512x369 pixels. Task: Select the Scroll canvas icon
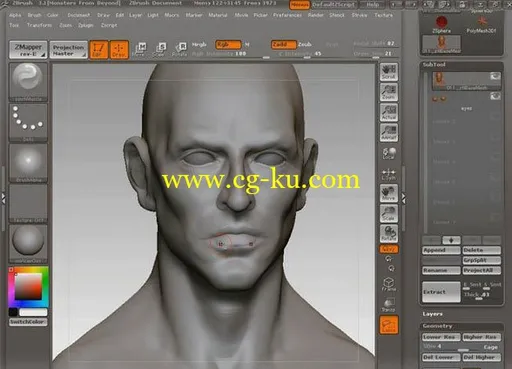click(389, 72)
